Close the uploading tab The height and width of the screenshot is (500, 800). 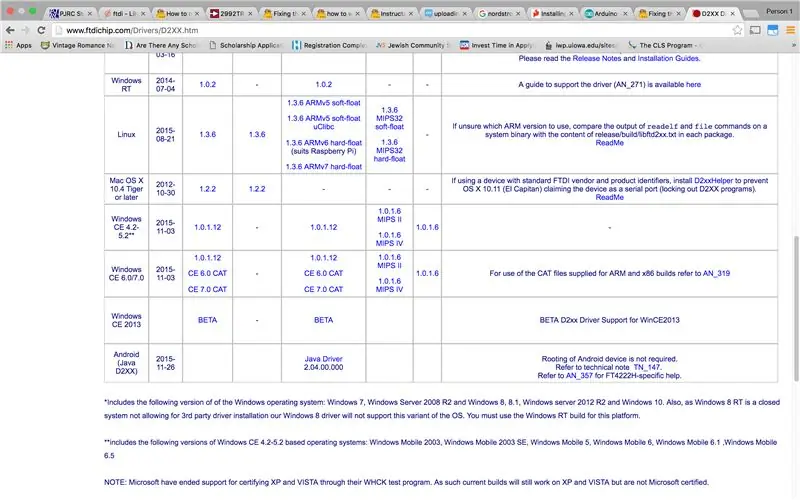pos(464,14)
